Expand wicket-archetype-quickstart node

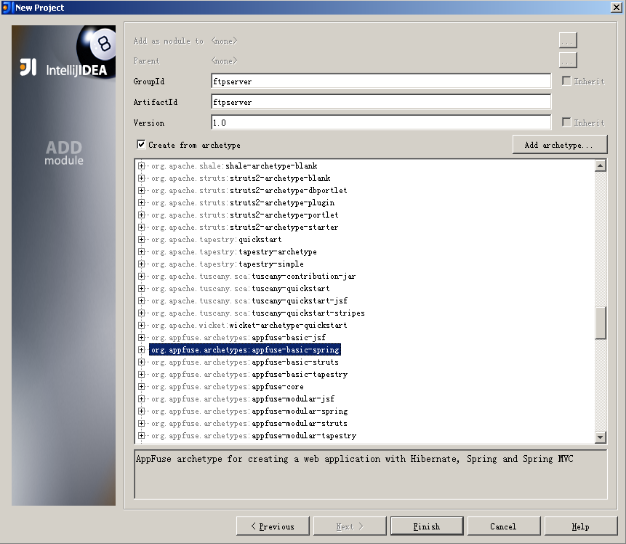141,325
